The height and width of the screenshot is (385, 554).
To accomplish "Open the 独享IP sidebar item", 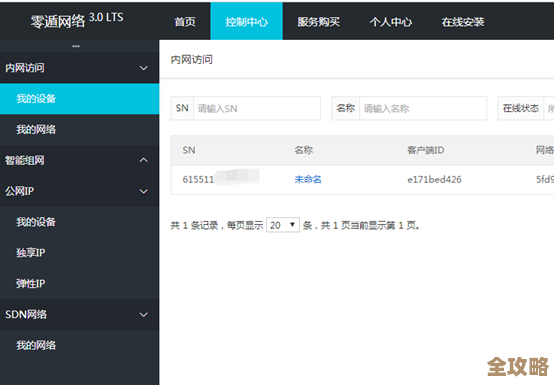I will click(x=79, y=253).
